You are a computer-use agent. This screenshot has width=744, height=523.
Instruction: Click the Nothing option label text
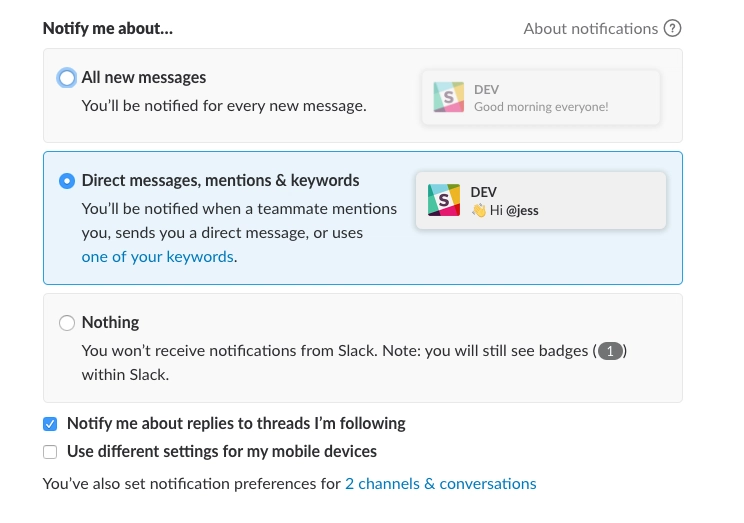(x=110, y=322)
